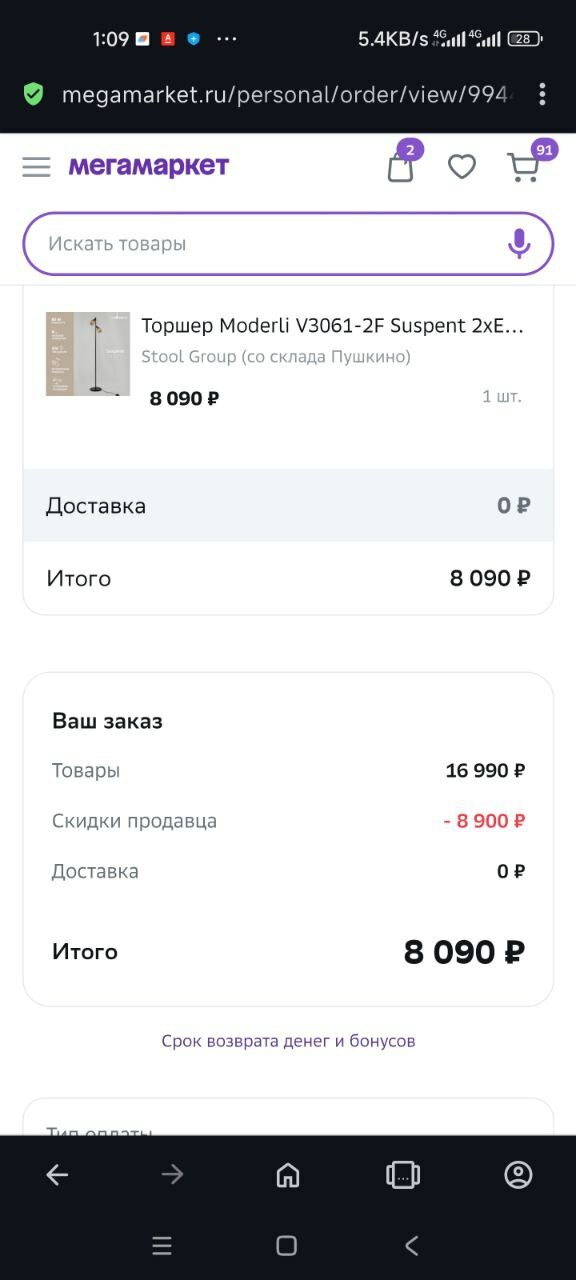
Task: Tap the voice search microphone
Action: (519, 243)
